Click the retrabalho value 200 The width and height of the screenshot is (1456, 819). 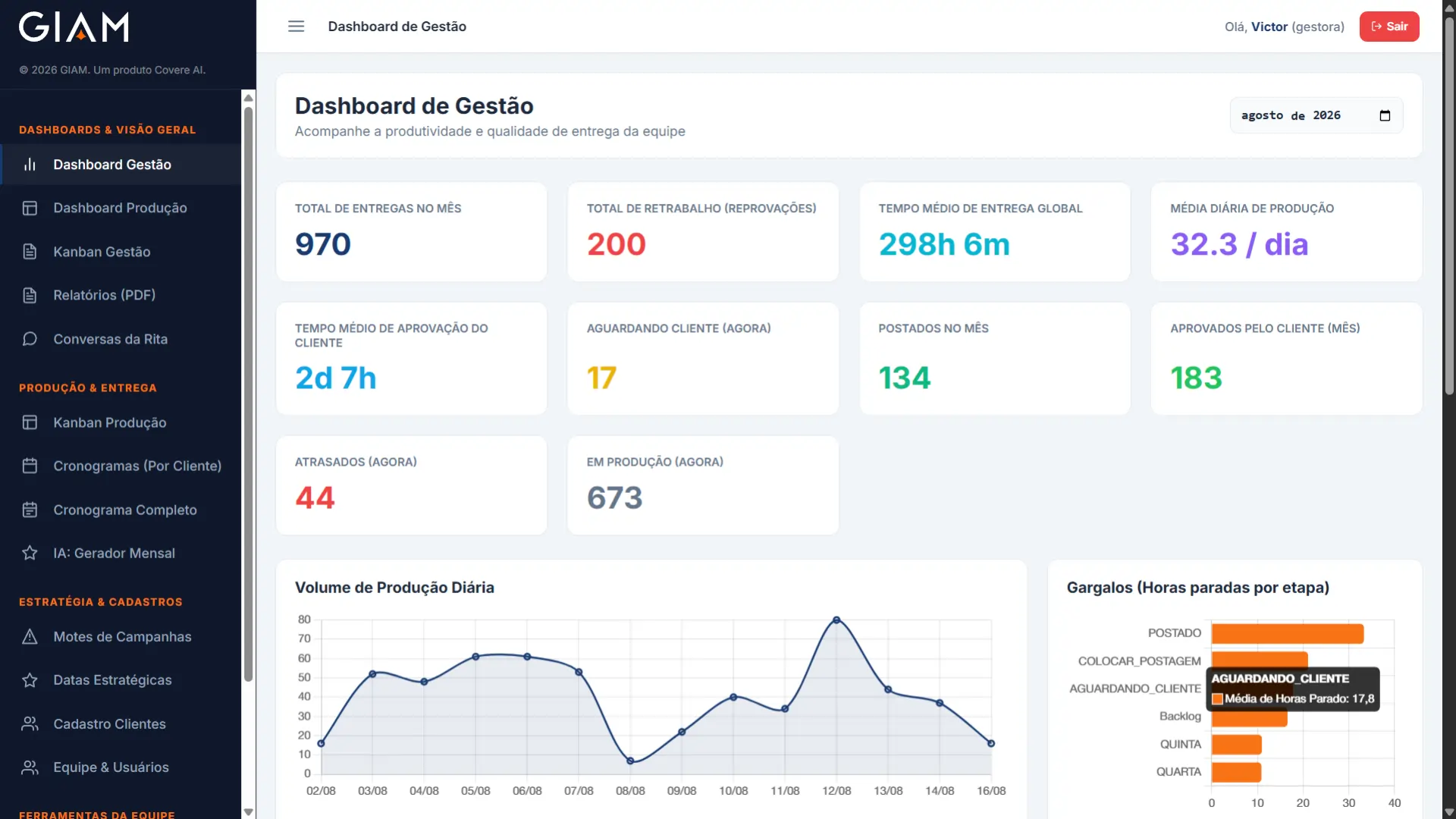point(616,244)
